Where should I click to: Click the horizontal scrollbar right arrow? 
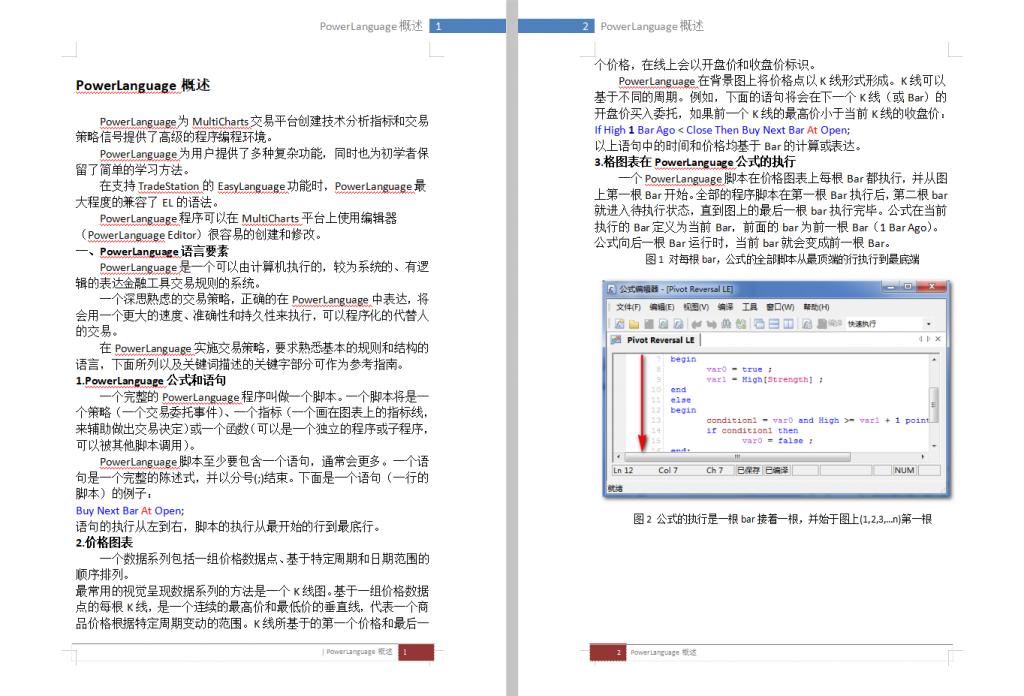[x=923, y=456]
